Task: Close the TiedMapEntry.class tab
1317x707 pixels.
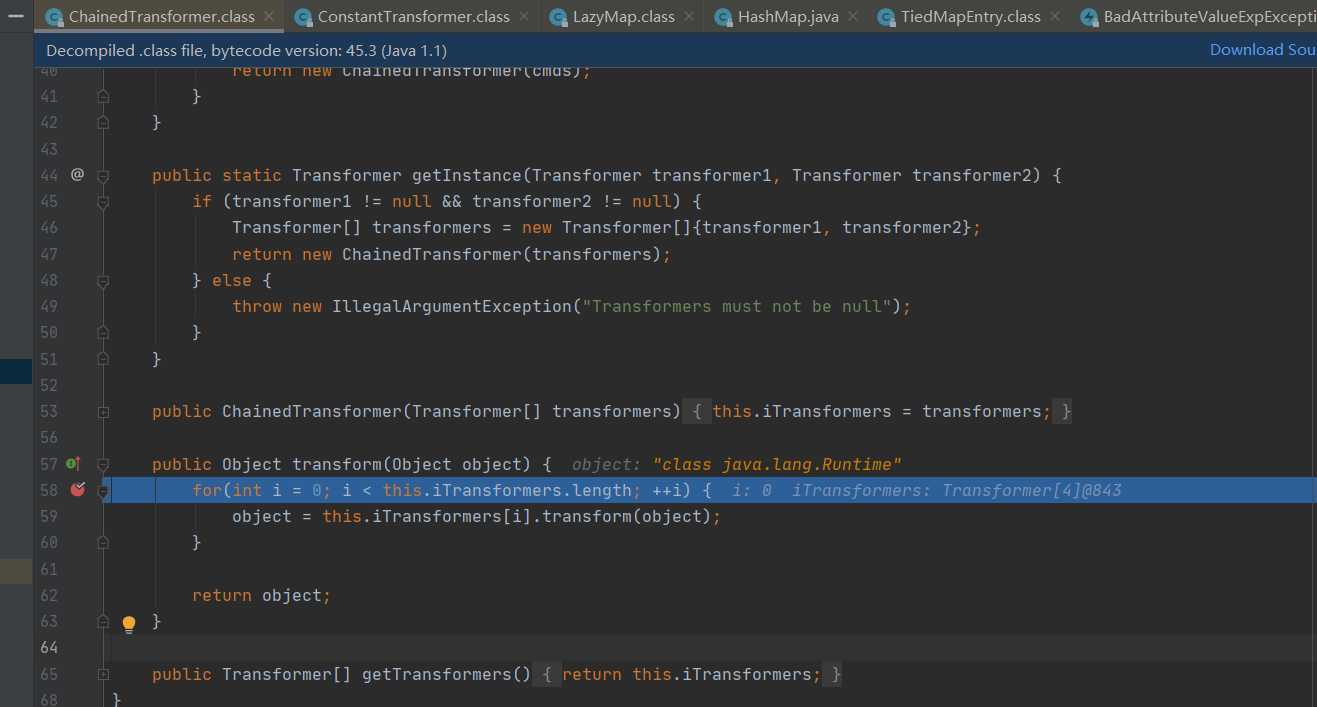Action: point(1055,17)
